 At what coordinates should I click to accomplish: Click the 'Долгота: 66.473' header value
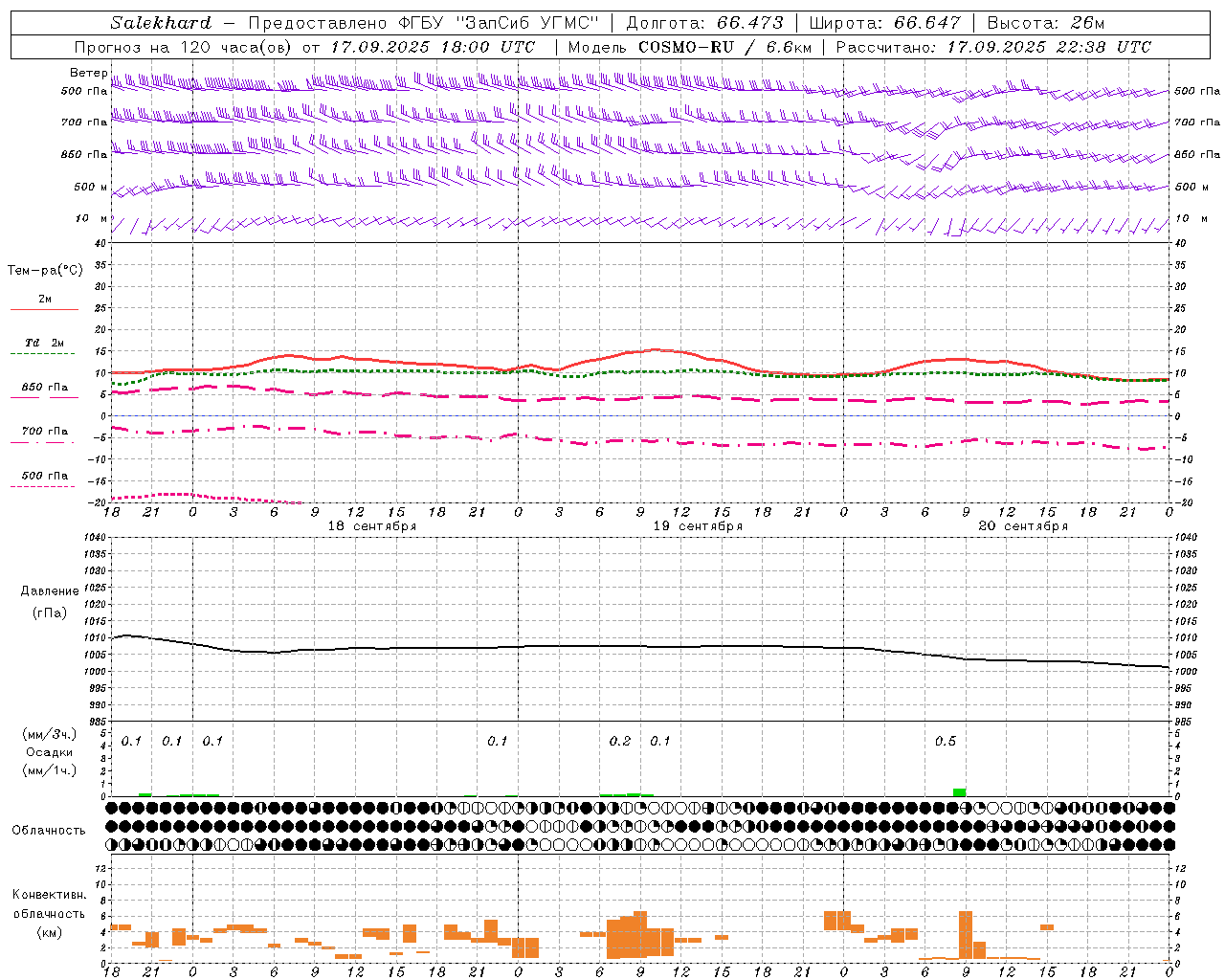704,23
